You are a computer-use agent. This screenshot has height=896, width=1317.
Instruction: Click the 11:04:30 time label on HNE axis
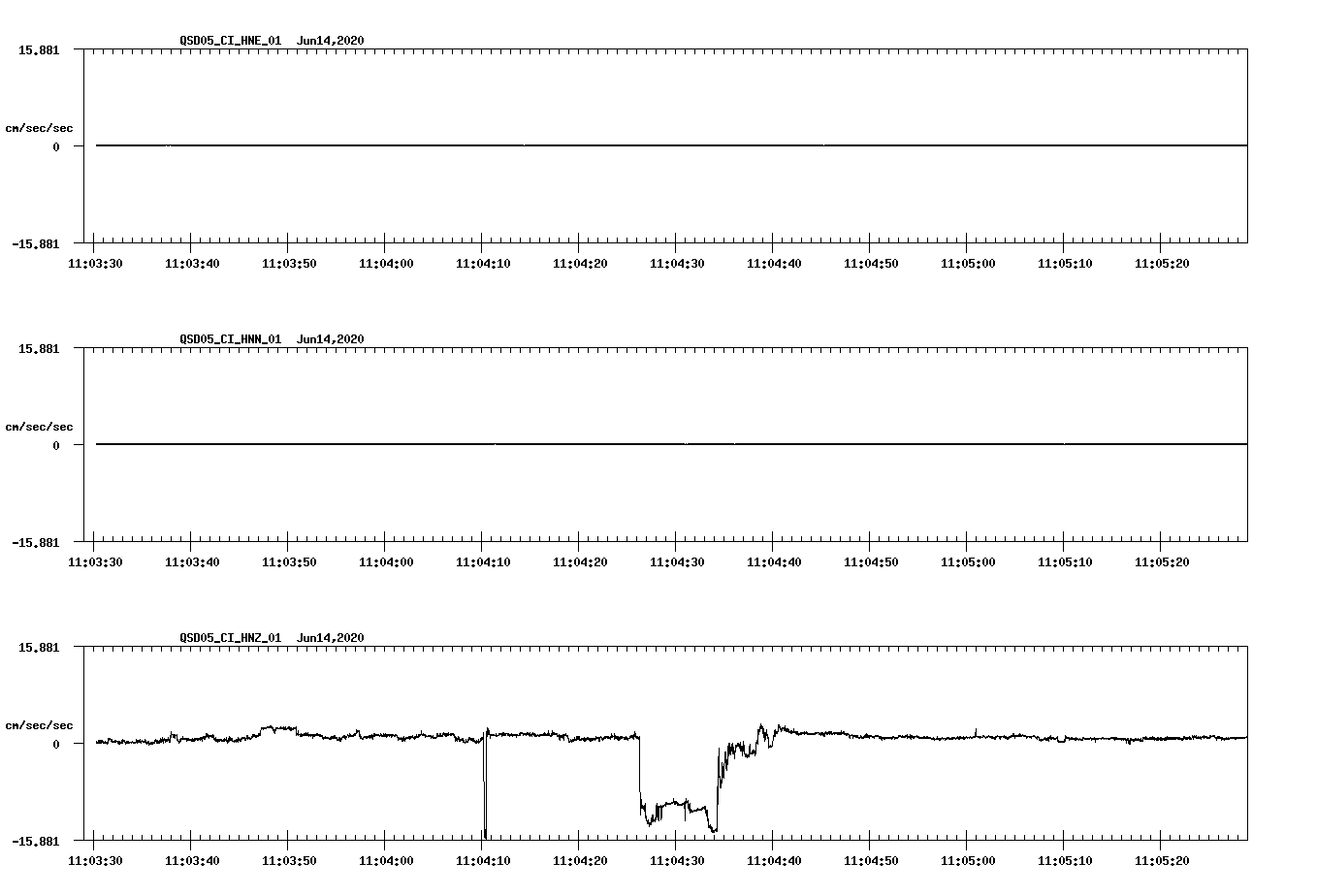click(677, 264)
